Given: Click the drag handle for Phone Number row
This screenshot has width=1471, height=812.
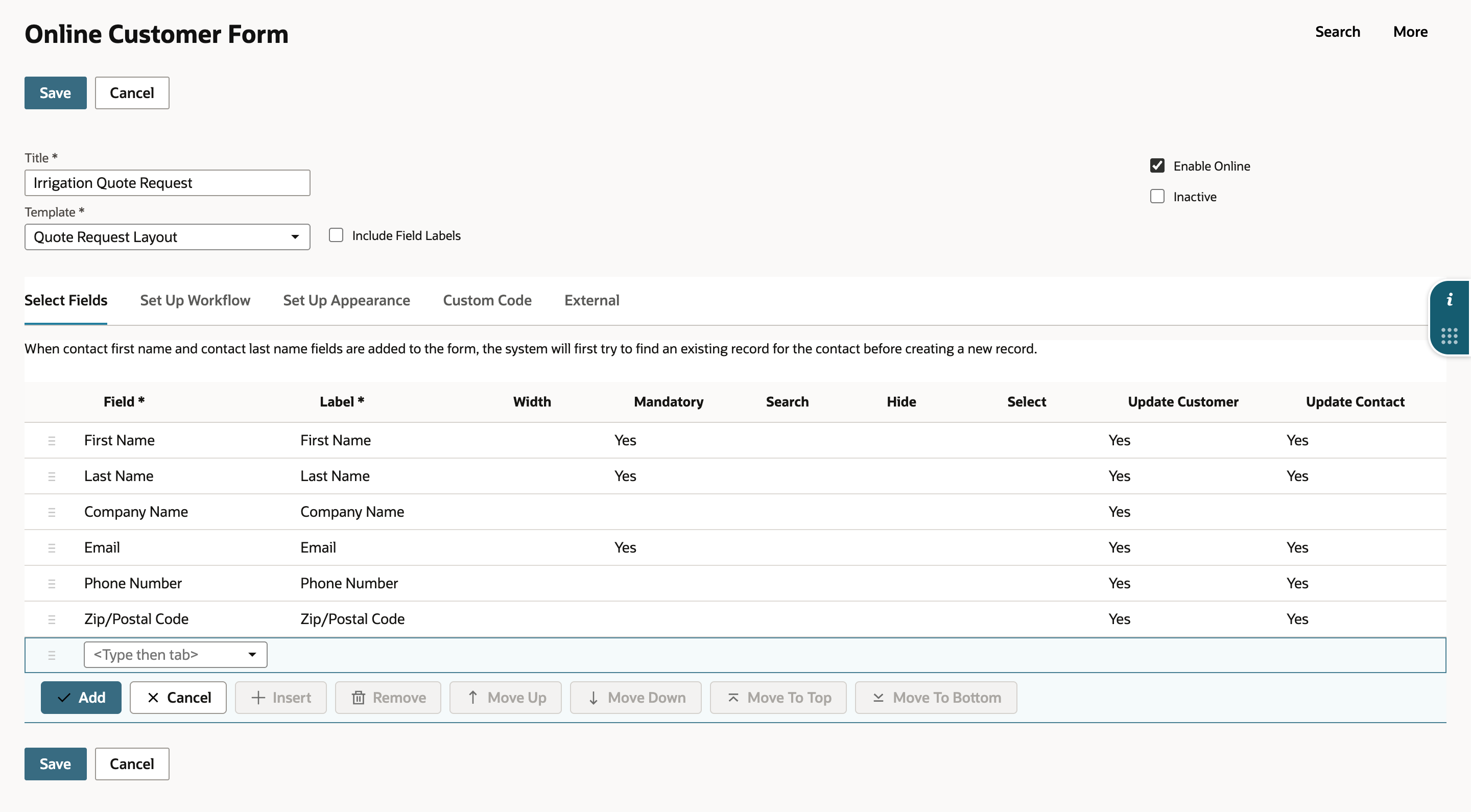Looking at the screenshot, I should pyautogui.click(x=52, y=584).
